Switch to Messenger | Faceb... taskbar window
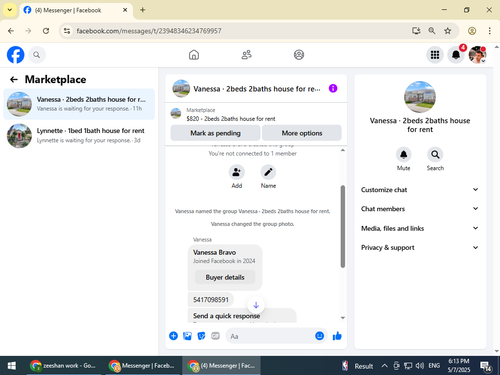500x375 pixels. tap(142, 366)
